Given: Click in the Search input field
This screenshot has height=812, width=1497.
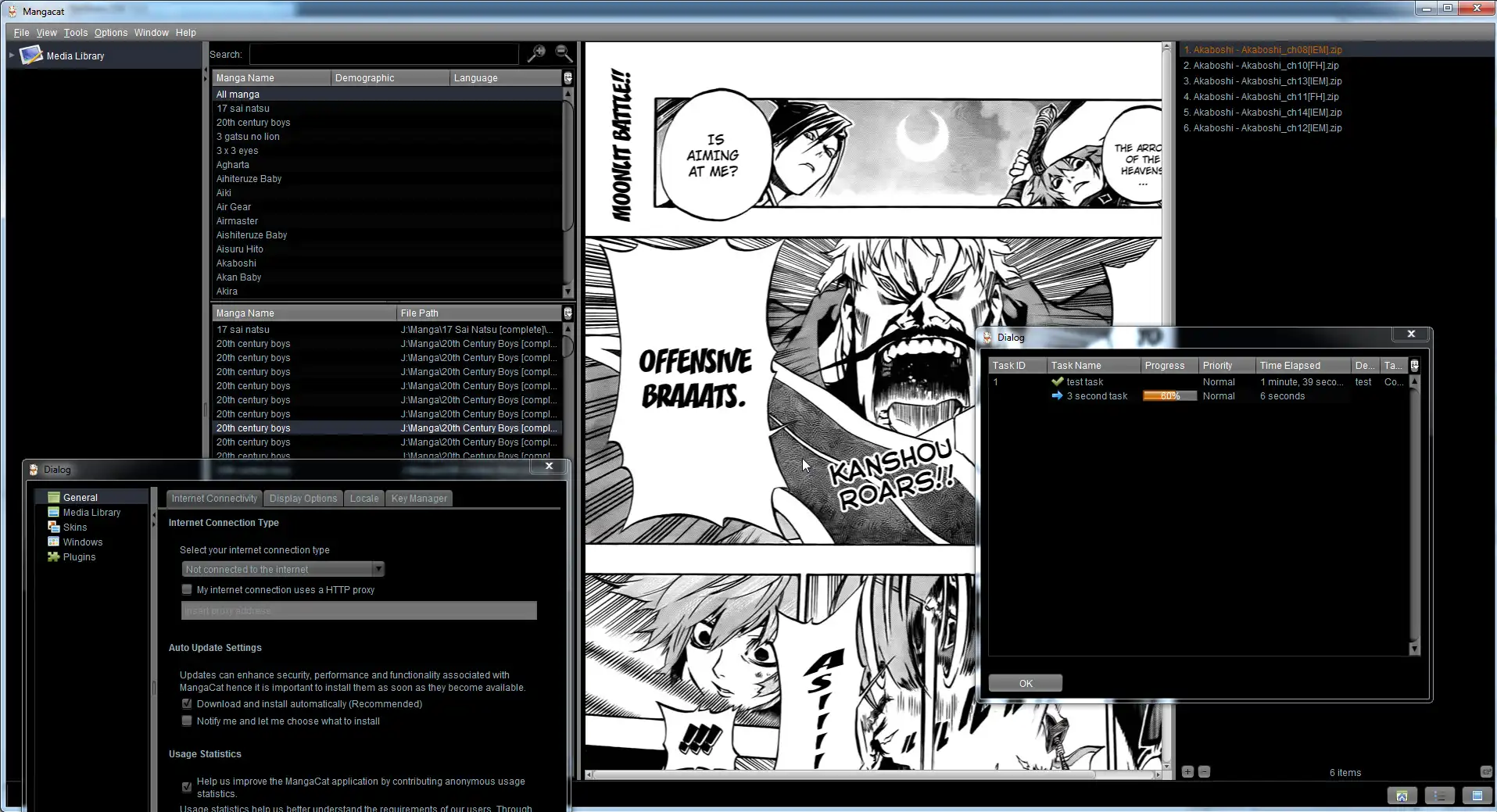Looking at the screenshot, I should 384,54.
